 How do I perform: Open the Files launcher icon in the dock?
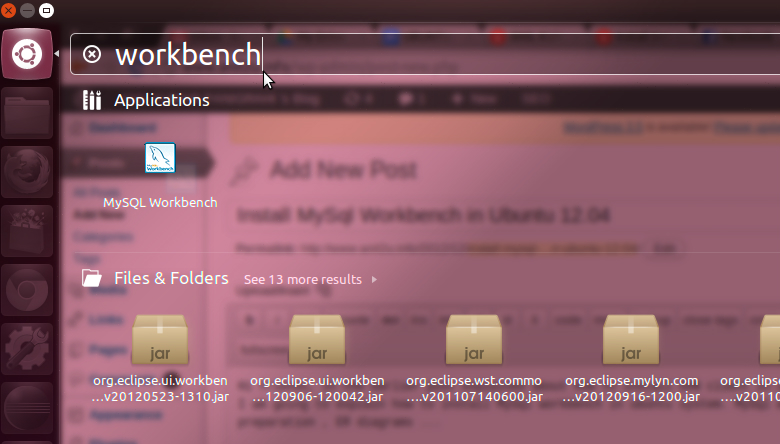pyautogui.click(x=27, y=113)
